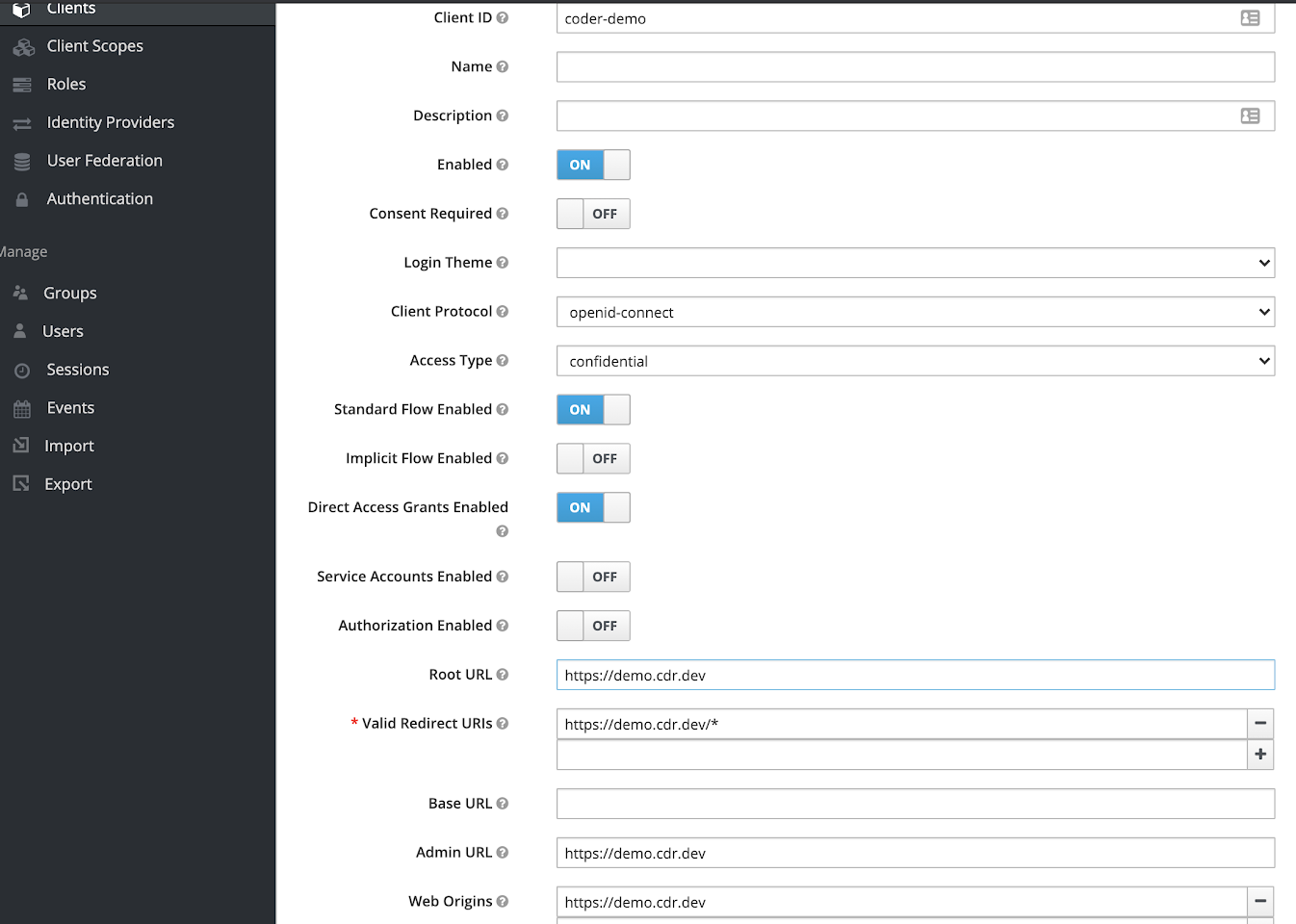
Task: Select Identity Providers in the sidebar
Action: 110,122
